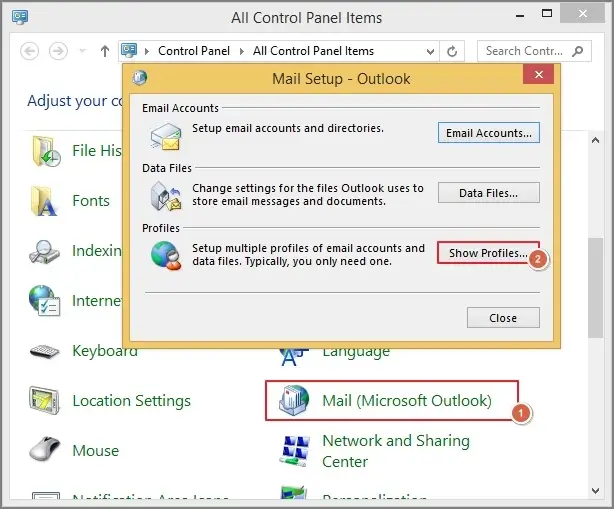Open the Keyboard icon

pyautogui.click(x=45, y=351)
